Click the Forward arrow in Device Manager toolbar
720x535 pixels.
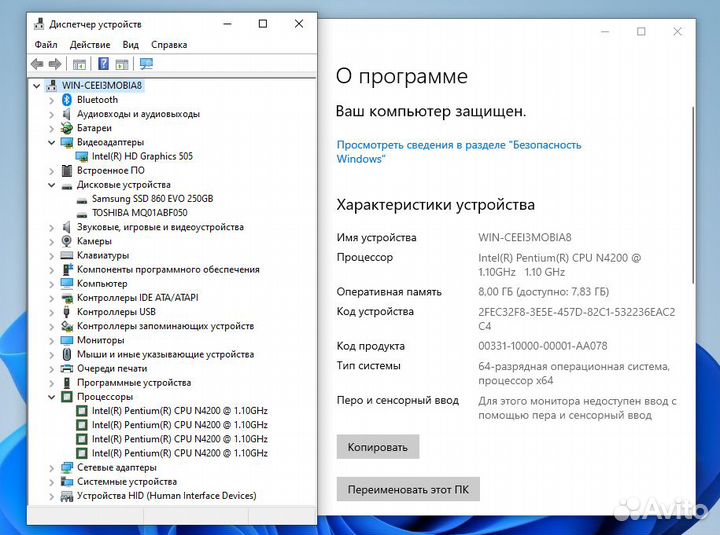tap(55, 64)
